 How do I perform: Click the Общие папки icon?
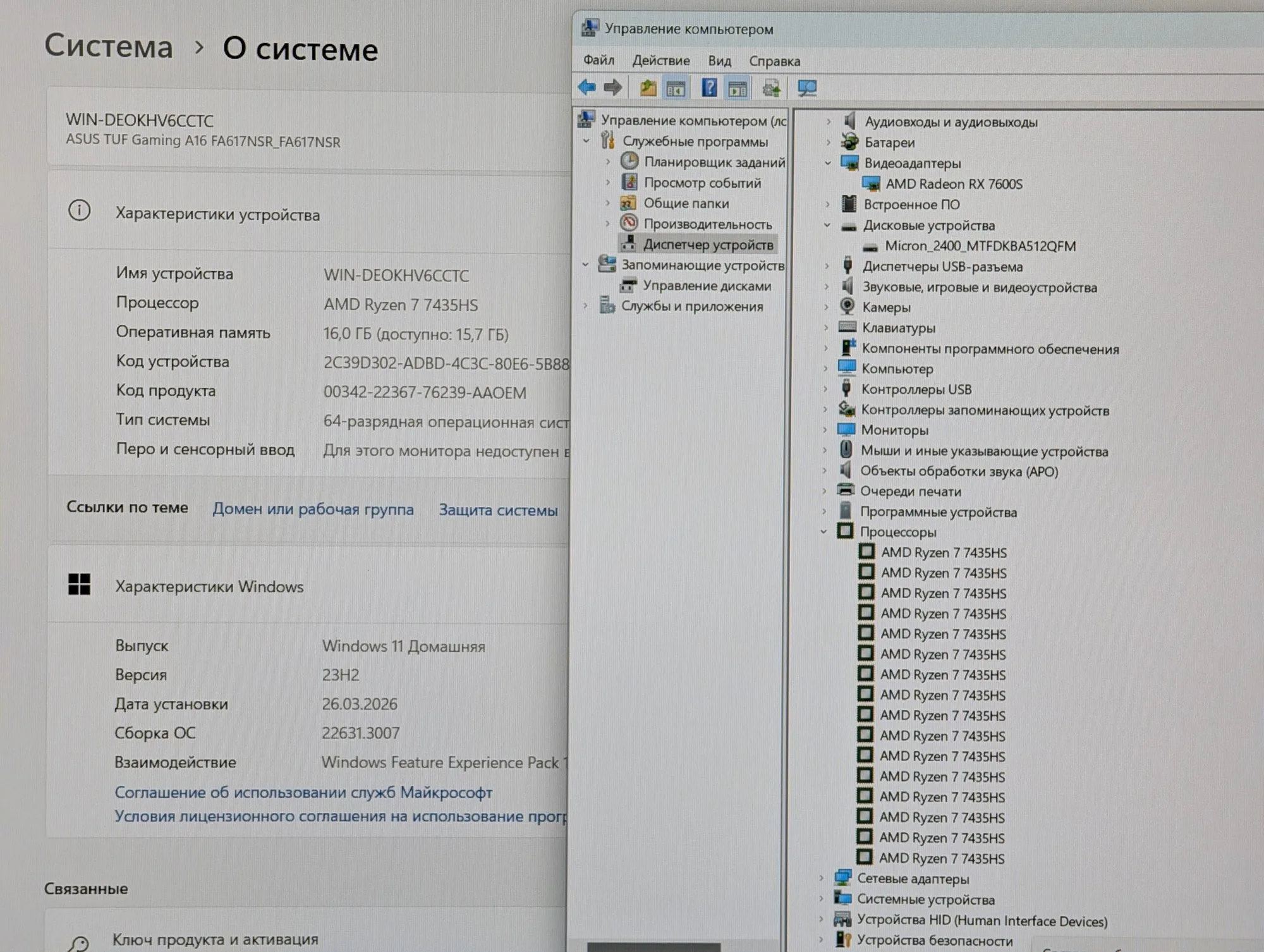pyautogui.click(x=628, y=203)
